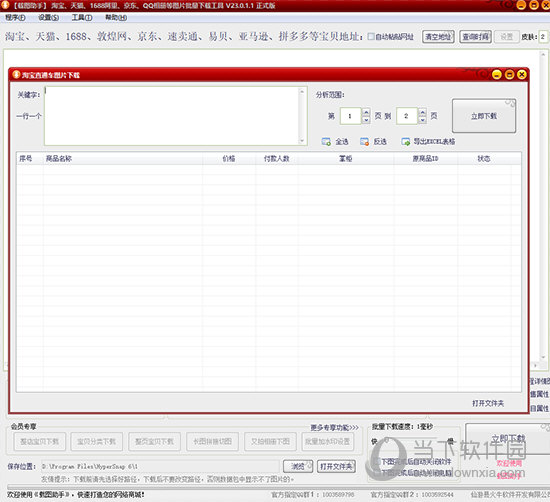Click the 反选 invert-selection icon
Viewport: 550px width, 502px height.
point(364,142)
